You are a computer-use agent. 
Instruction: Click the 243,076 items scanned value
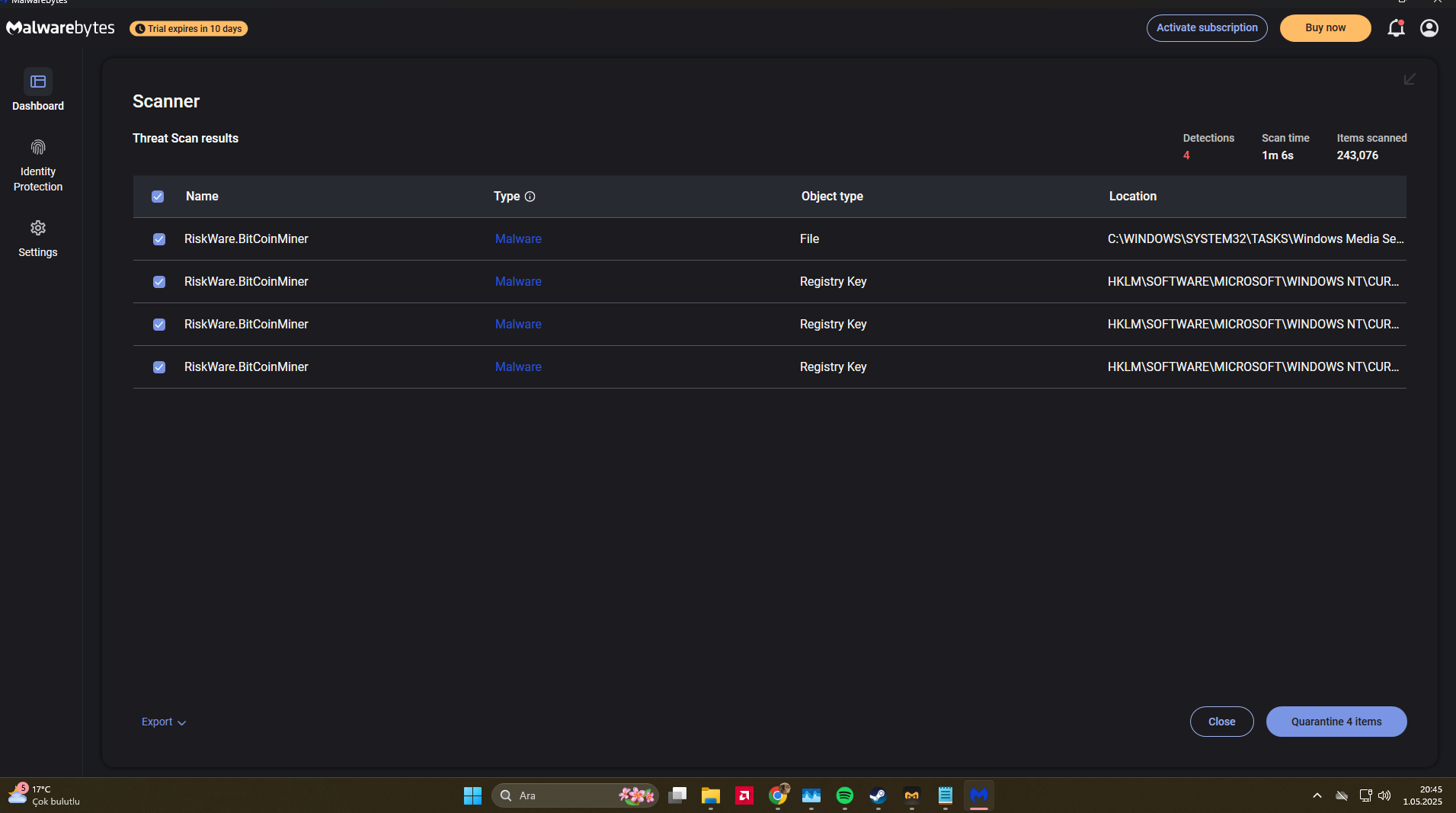pyautogui.click(x=1357, y=155)
